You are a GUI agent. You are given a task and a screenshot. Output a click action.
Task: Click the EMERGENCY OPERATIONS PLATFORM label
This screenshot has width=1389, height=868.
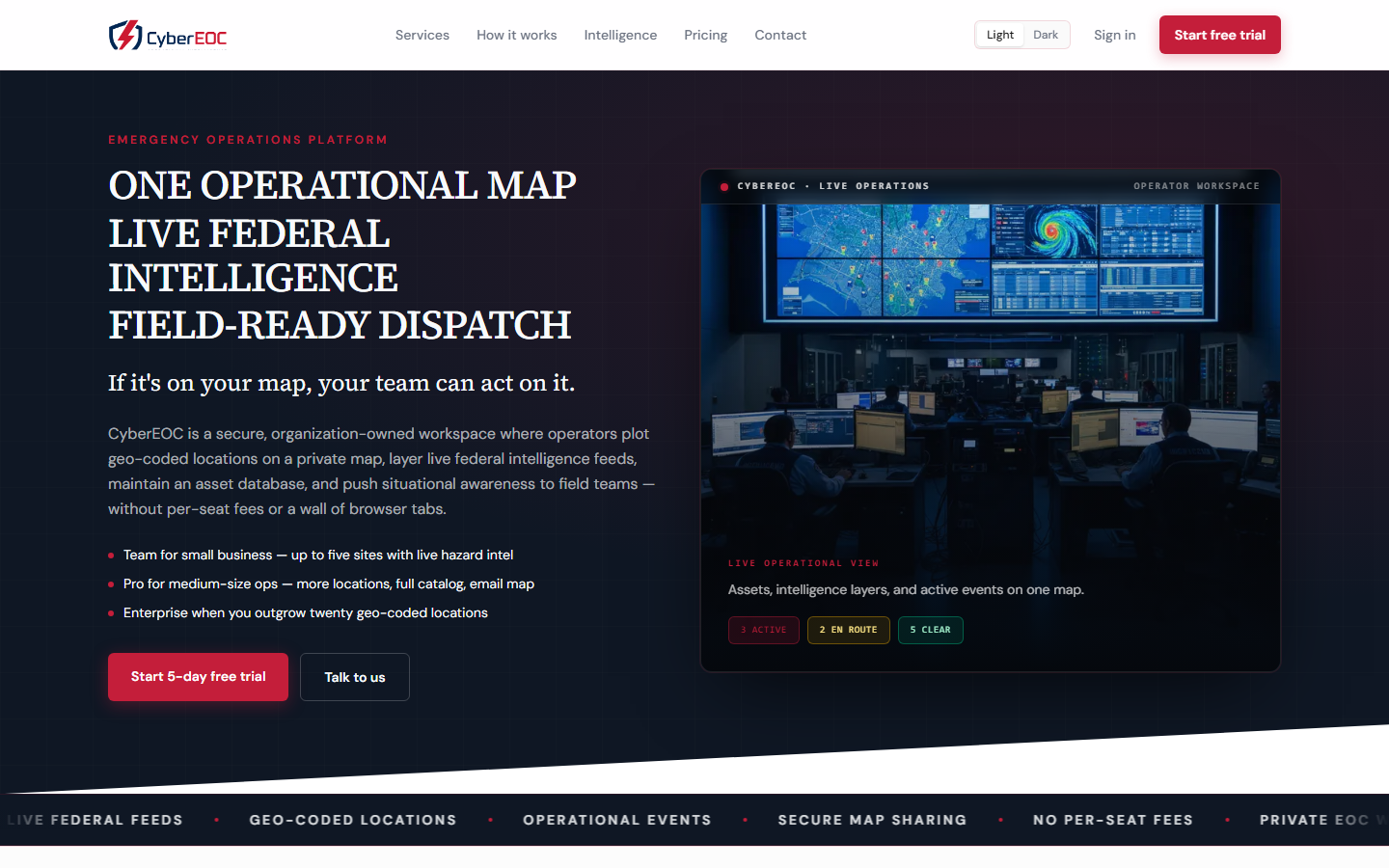248,140
